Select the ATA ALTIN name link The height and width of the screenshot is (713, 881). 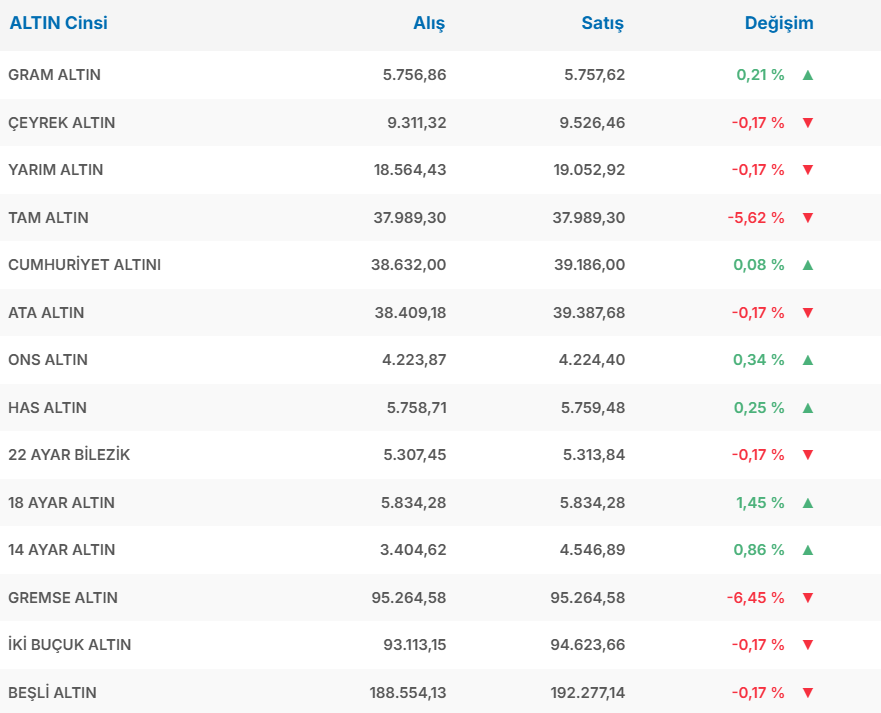click(x=46, y=313)
